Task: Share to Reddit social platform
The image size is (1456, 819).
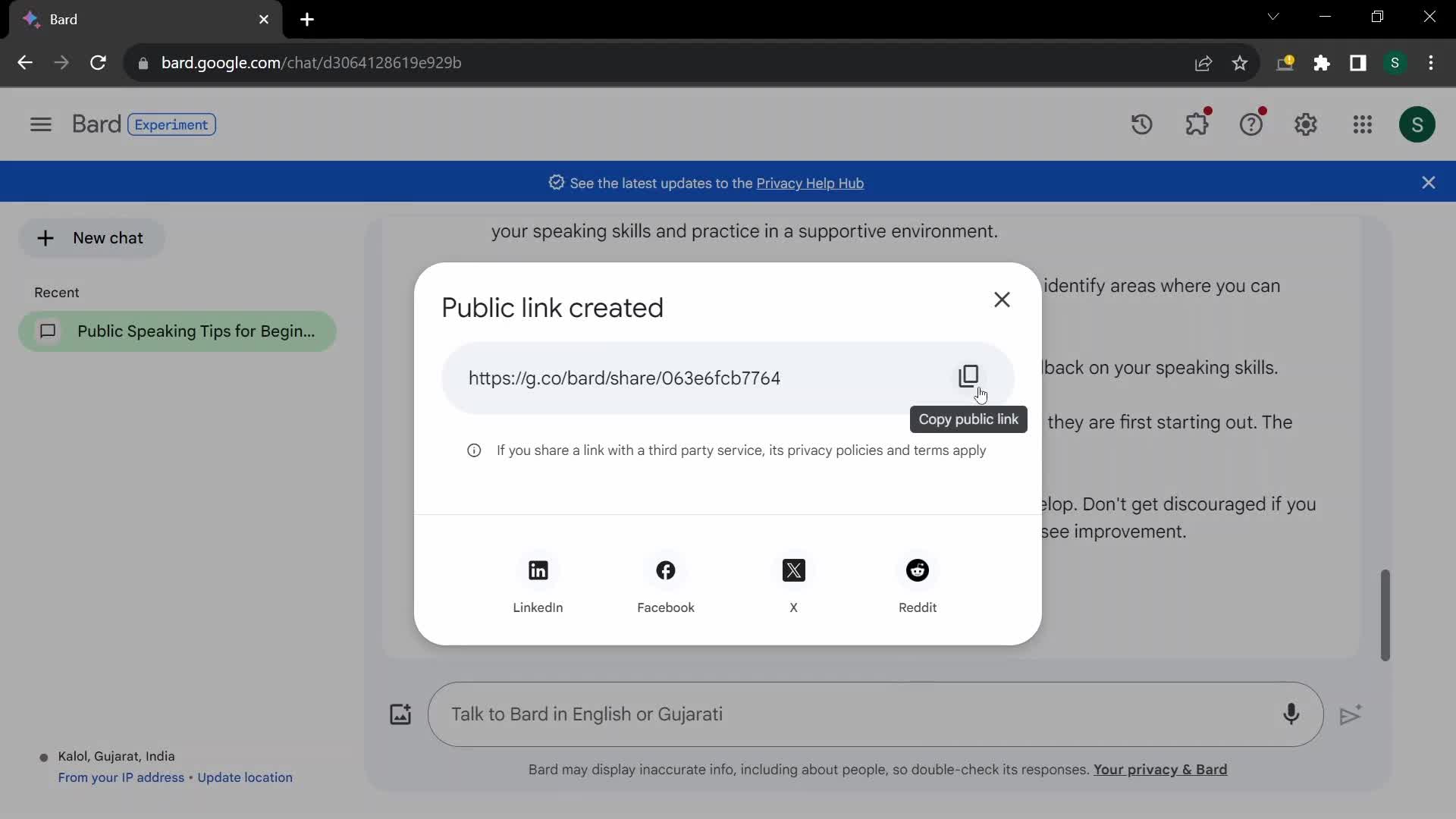Action: coord(918,570)
